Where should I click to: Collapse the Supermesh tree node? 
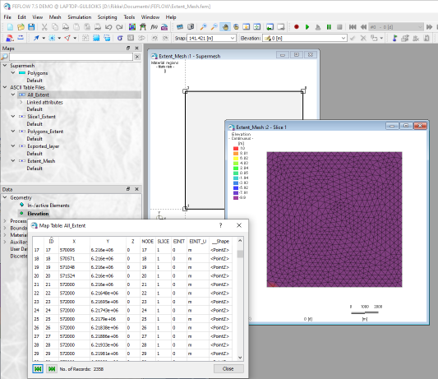[x=5, y=65]
